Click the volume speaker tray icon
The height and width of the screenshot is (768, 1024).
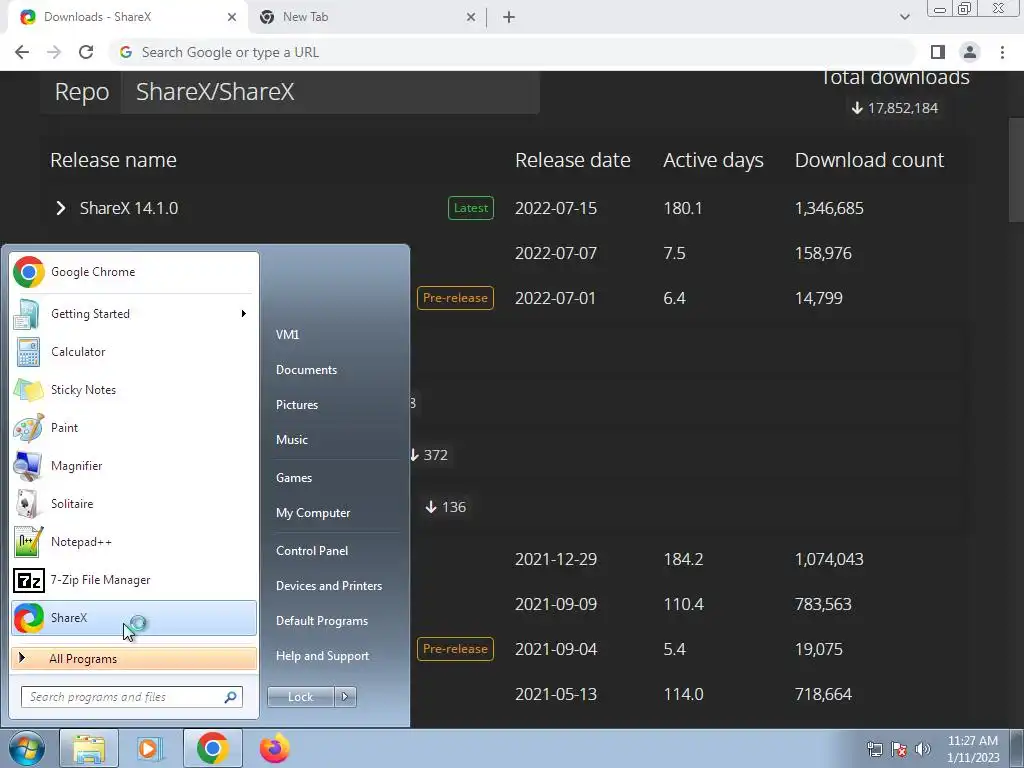tap(923, 749)
